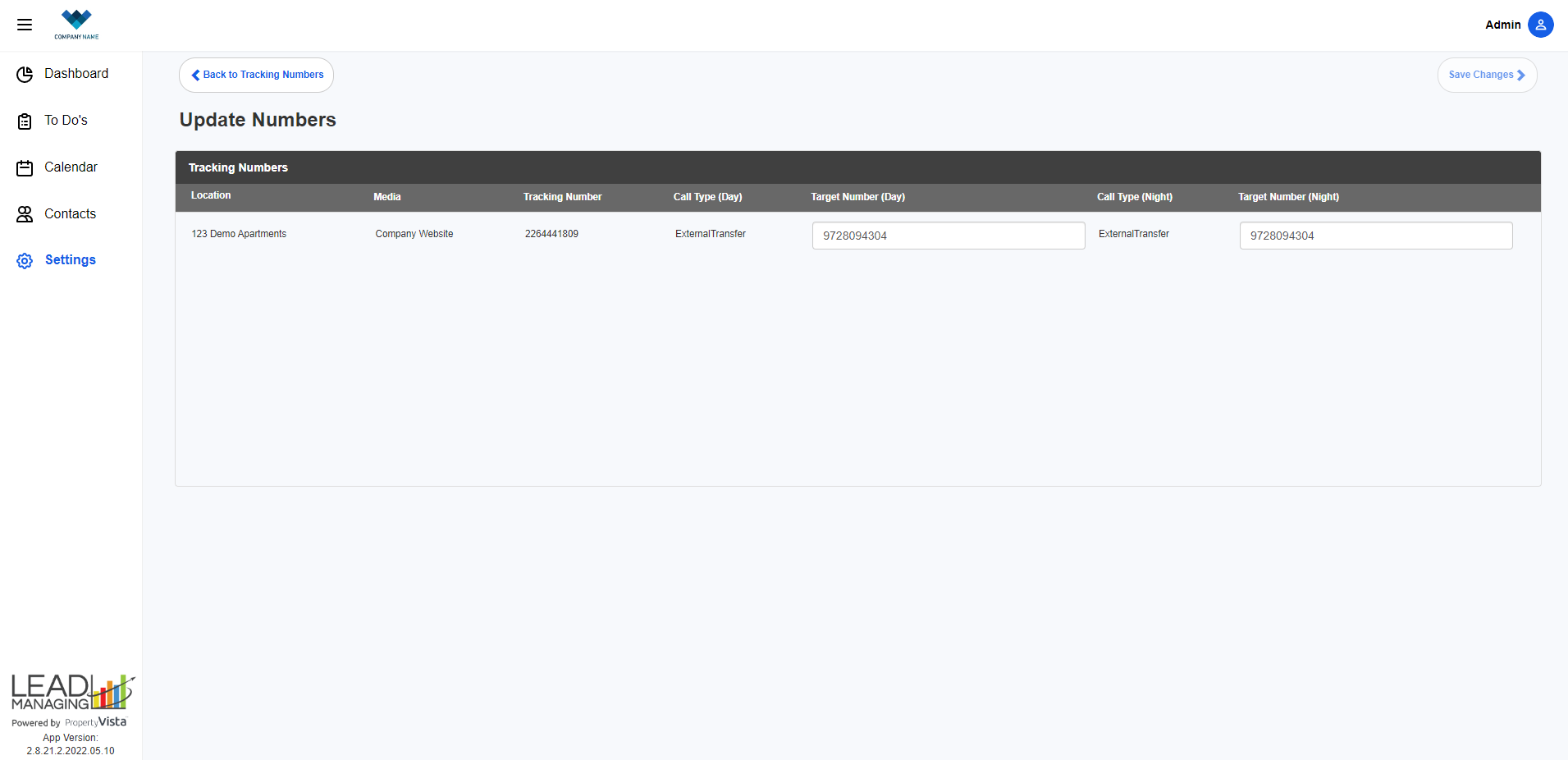This screenshot has height=760, width=1568.
Task: Open the hamburger menu icon
Action: coord(25,25)
